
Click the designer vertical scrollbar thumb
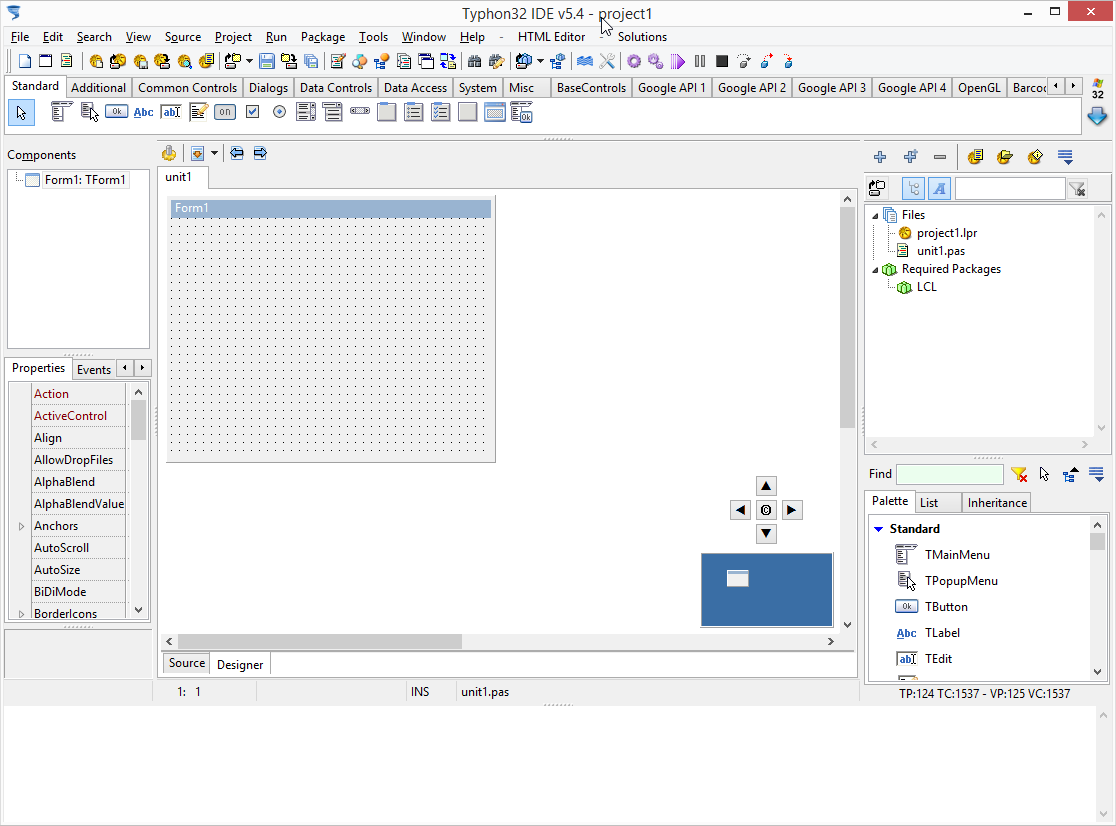pos(847,318)
